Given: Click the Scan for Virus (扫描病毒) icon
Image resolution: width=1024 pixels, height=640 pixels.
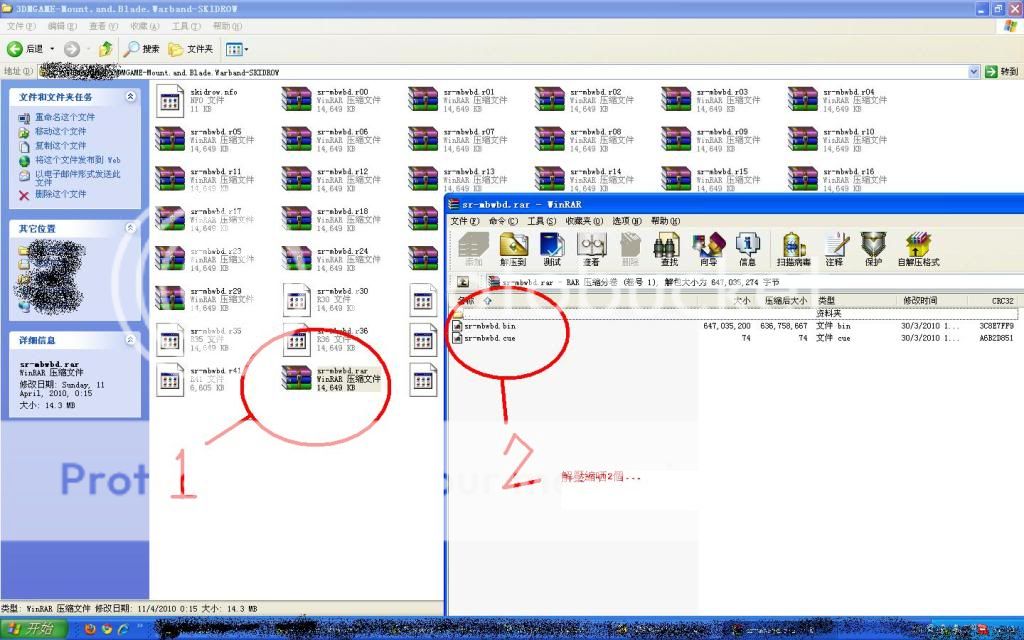Looking at the screenshot, I should coord(795,248).
